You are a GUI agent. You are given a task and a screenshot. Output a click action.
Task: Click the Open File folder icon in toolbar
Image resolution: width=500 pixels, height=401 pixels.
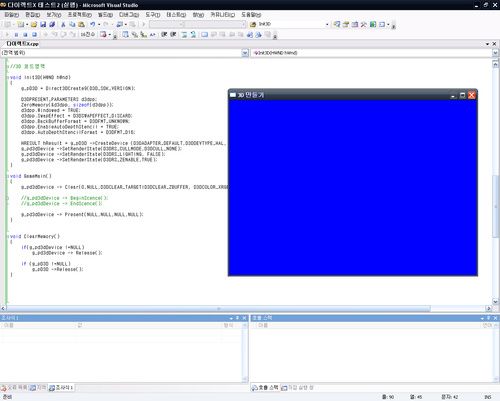(x=34, y=24)
